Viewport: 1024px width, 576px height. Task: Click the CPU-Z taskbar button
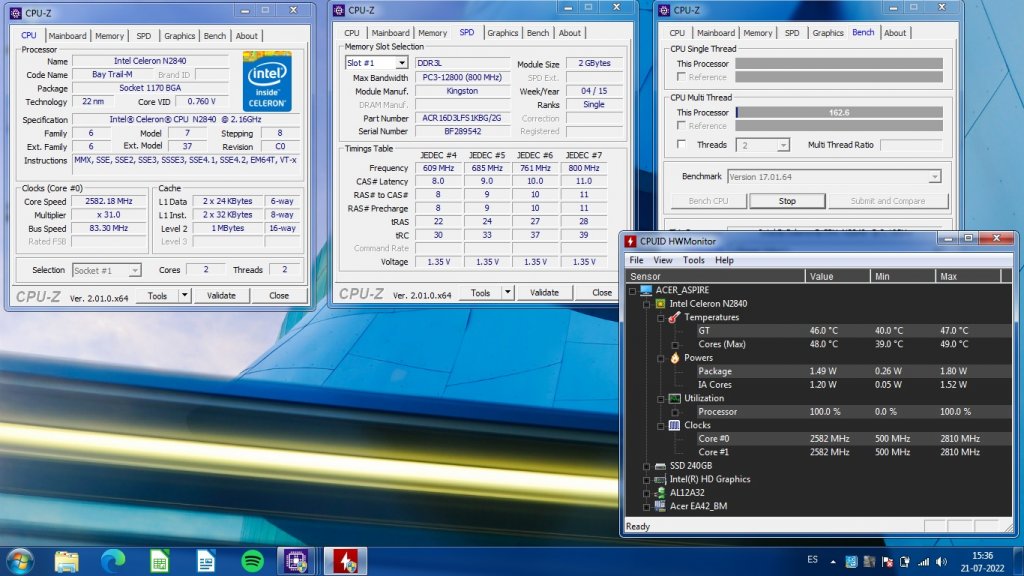pos(296,561)
